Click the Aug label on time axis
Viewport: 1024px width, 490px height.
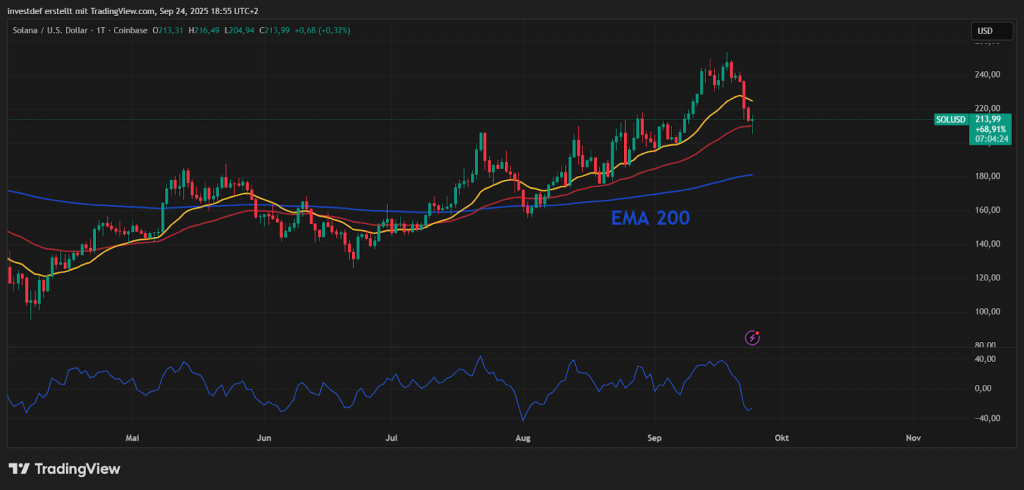click(521, 438)
